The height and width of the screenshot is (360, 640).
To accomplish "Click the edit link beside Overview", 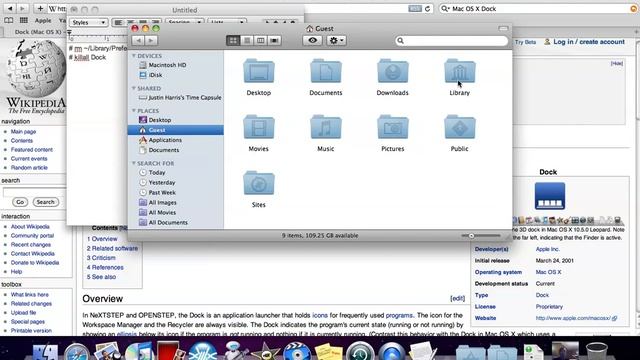I will click(458, 298).
